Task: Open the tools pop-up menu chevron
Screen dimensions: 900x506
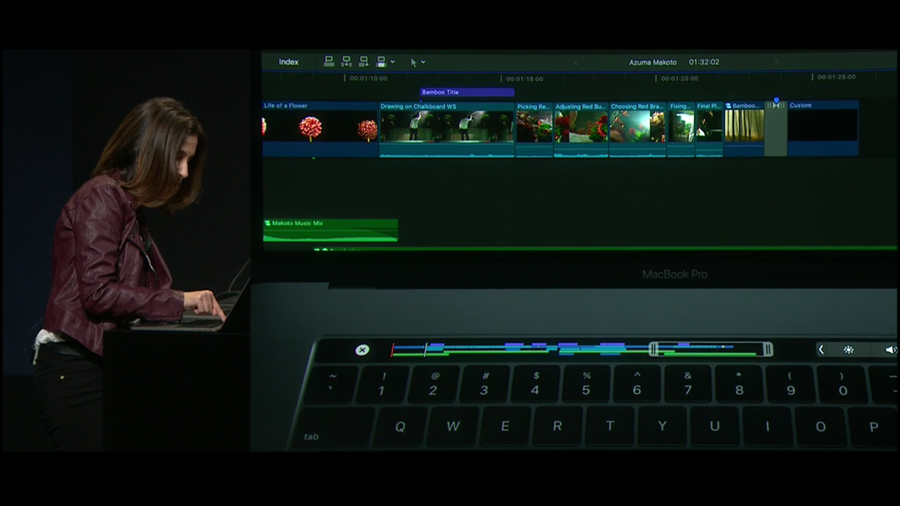Action: [x=424, y=62]
